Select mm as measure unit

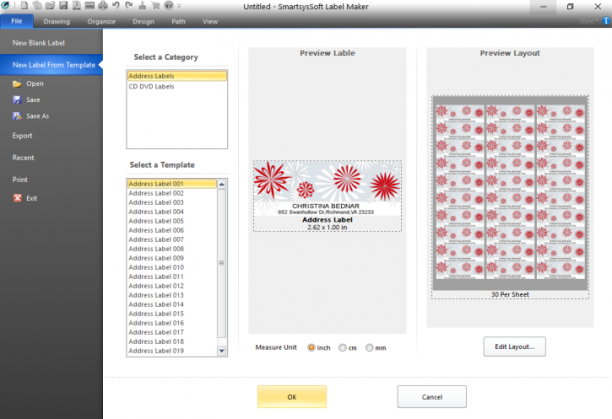pyautogui.click(x=369, y=348)
